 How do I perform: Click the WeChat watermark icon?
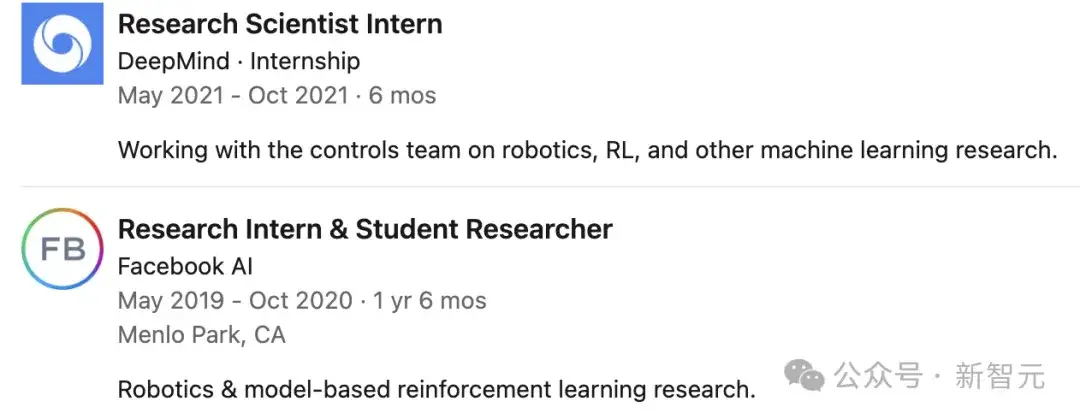point(805,376)
